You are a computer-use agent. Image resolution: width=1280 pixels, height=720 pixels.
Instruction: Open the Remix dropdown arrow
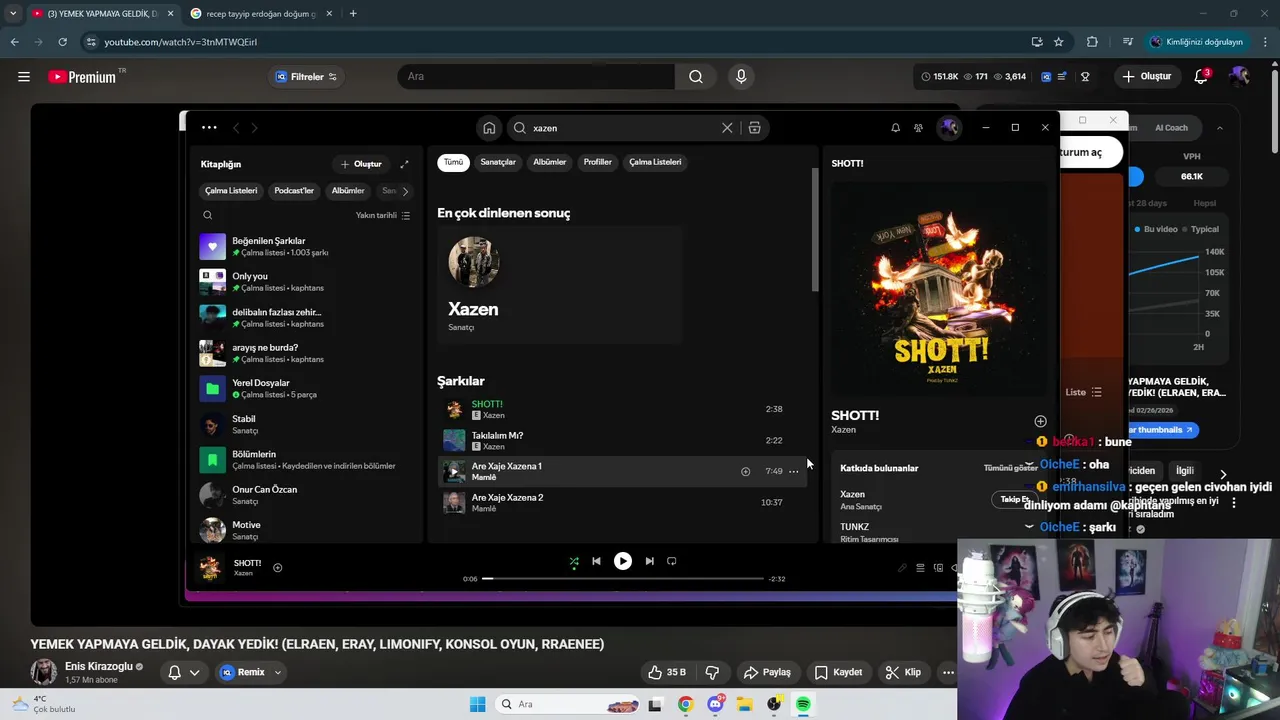pyautogui.click(x=278, y=672)
